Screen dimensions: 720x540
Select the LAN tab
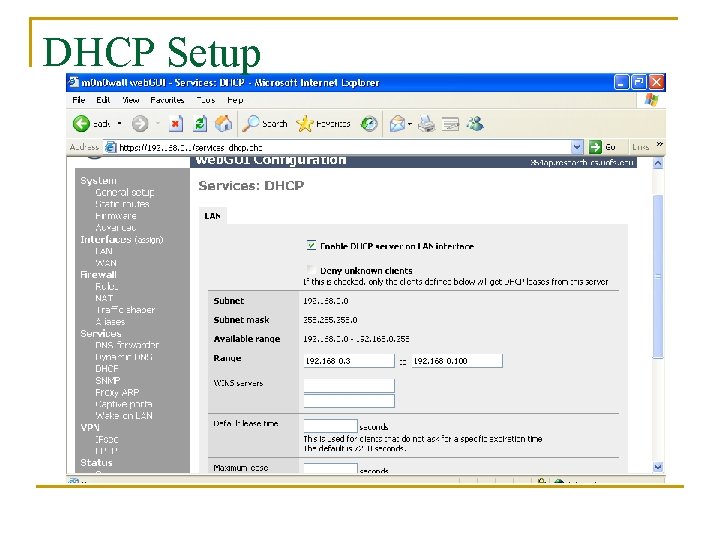coord(213,216)
